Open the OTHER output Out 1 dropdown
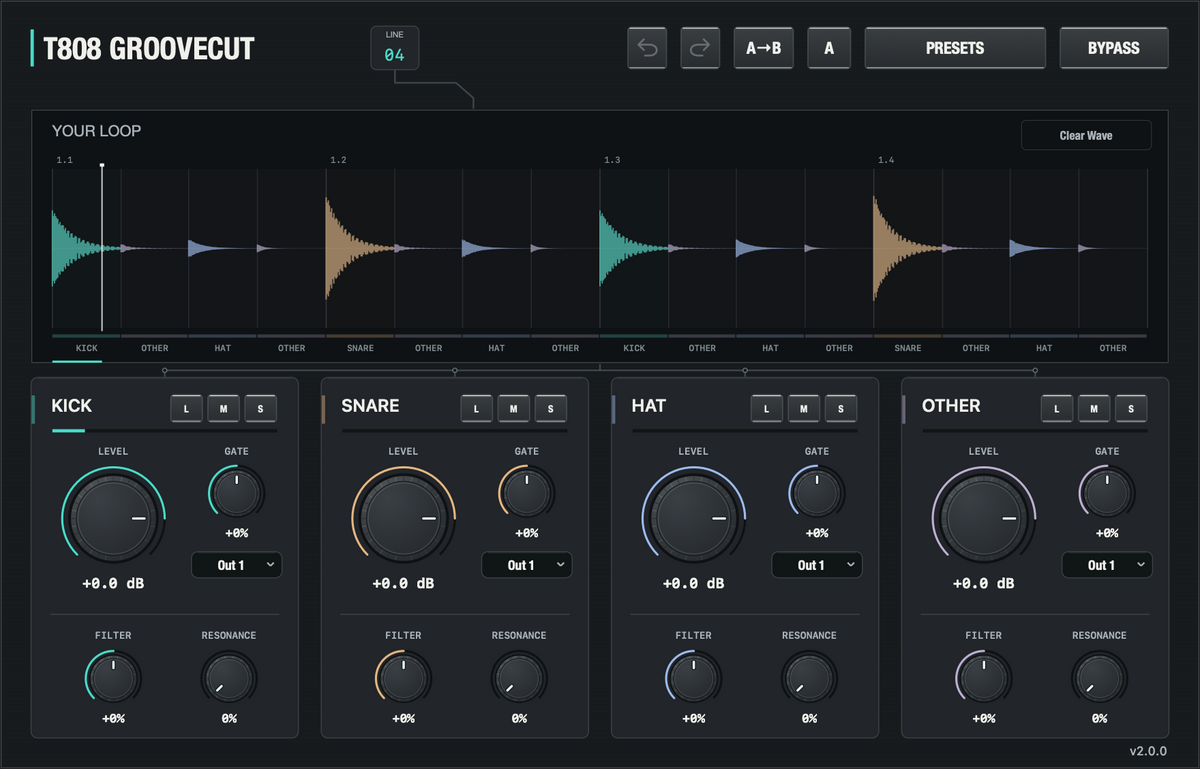 coord(1107,565)
